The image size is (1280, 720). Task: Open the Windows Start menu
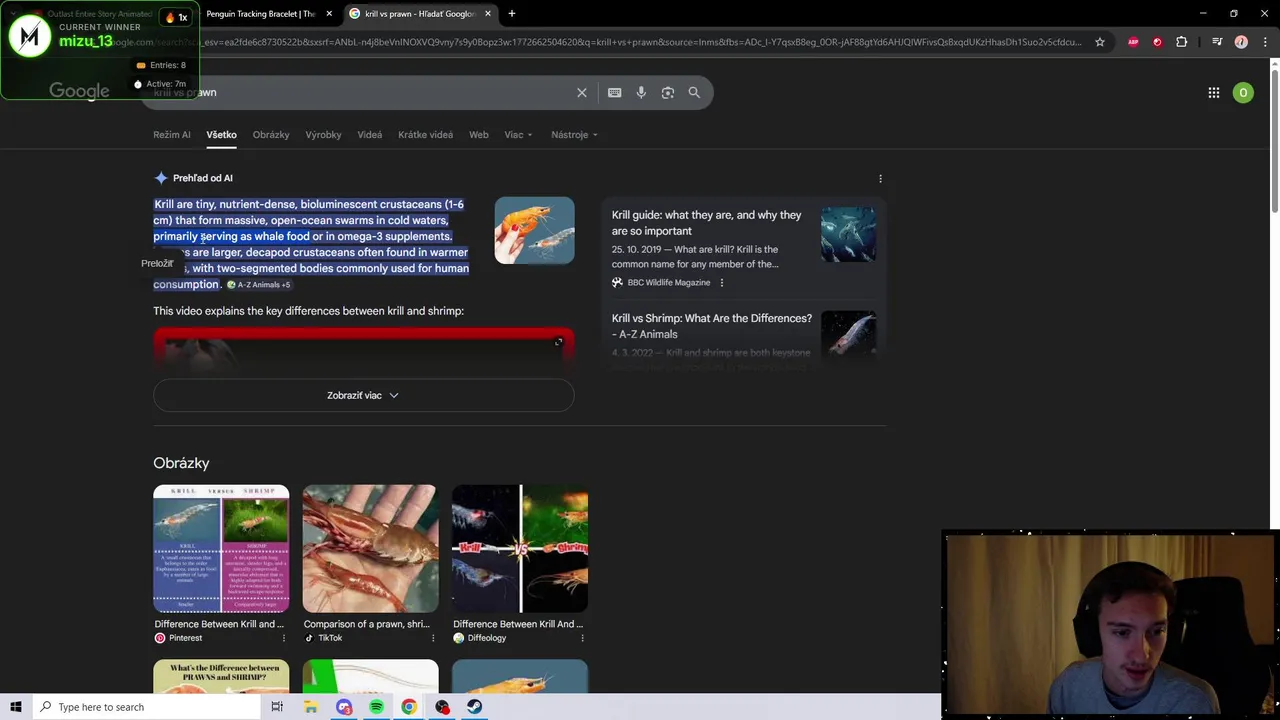[16, 707]
